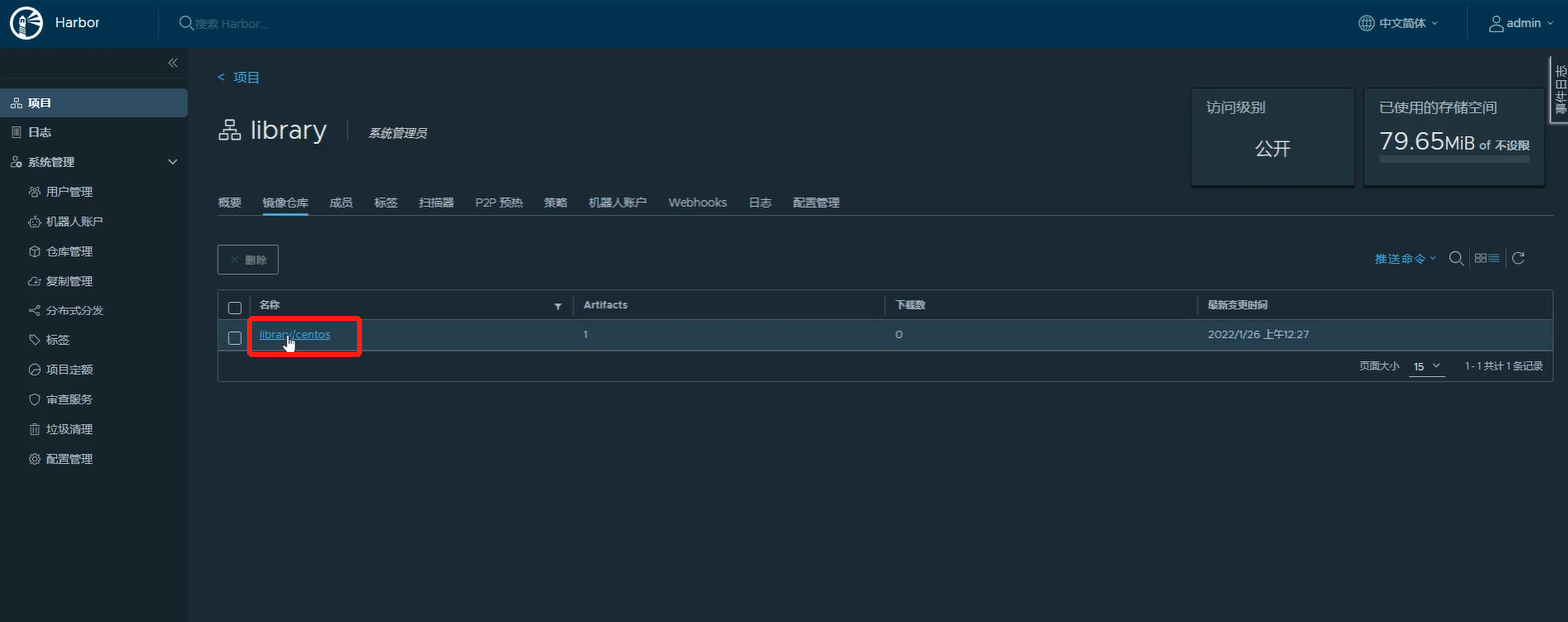
Task: Click the 分布式分发 share icon
Action: click(x=35, y=311)
